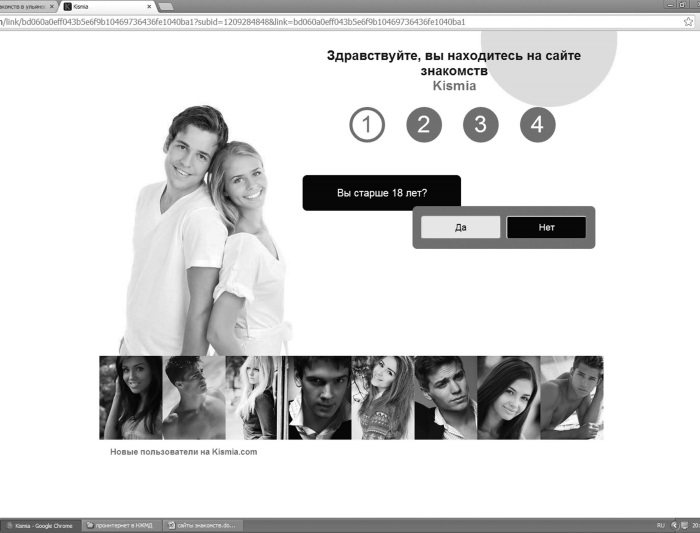
Task: Click the "Вы старше 18 лет?" question box
Action: click(x=381, y=193)
